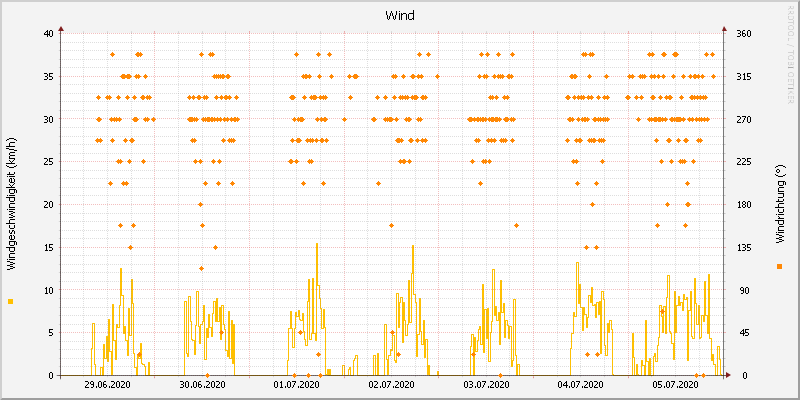Select the 05.07.2020 date label
Image resolution: width=800 pixels, height=400 pixels.
[676, 384]
